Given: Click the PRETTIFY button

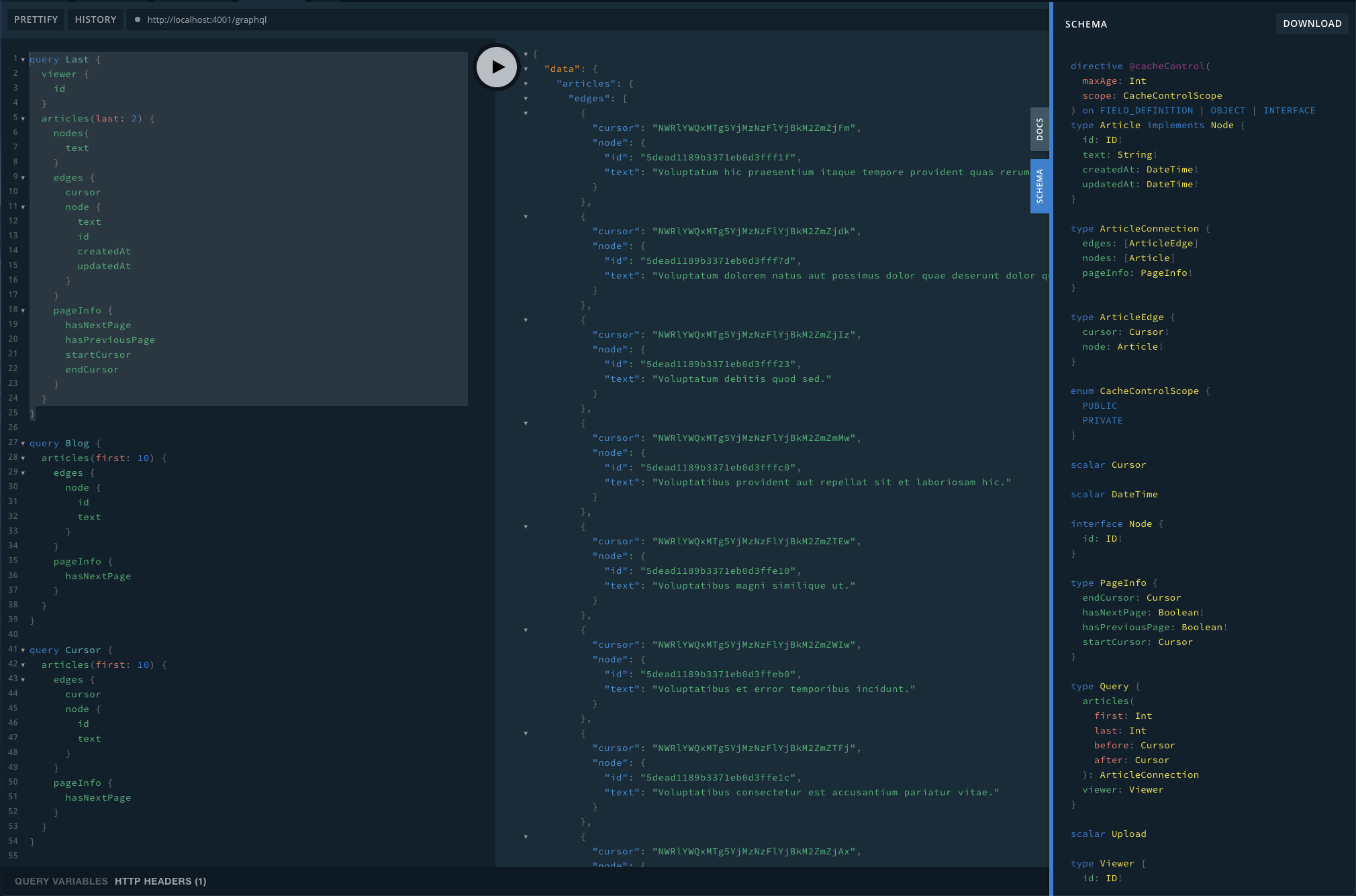Looking at the screenshot, I should pos(36,19).
